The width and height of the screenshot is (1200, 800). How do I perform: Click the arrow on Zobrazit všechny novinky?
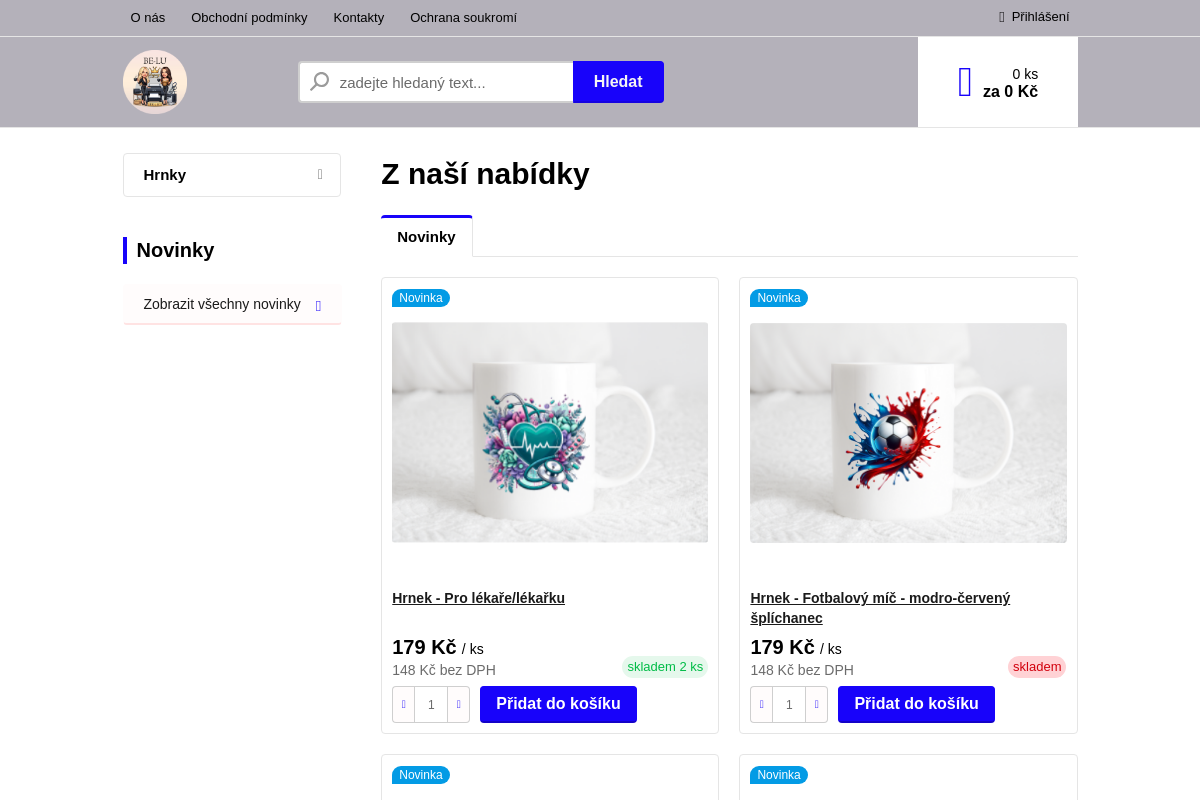coord(318,304)
